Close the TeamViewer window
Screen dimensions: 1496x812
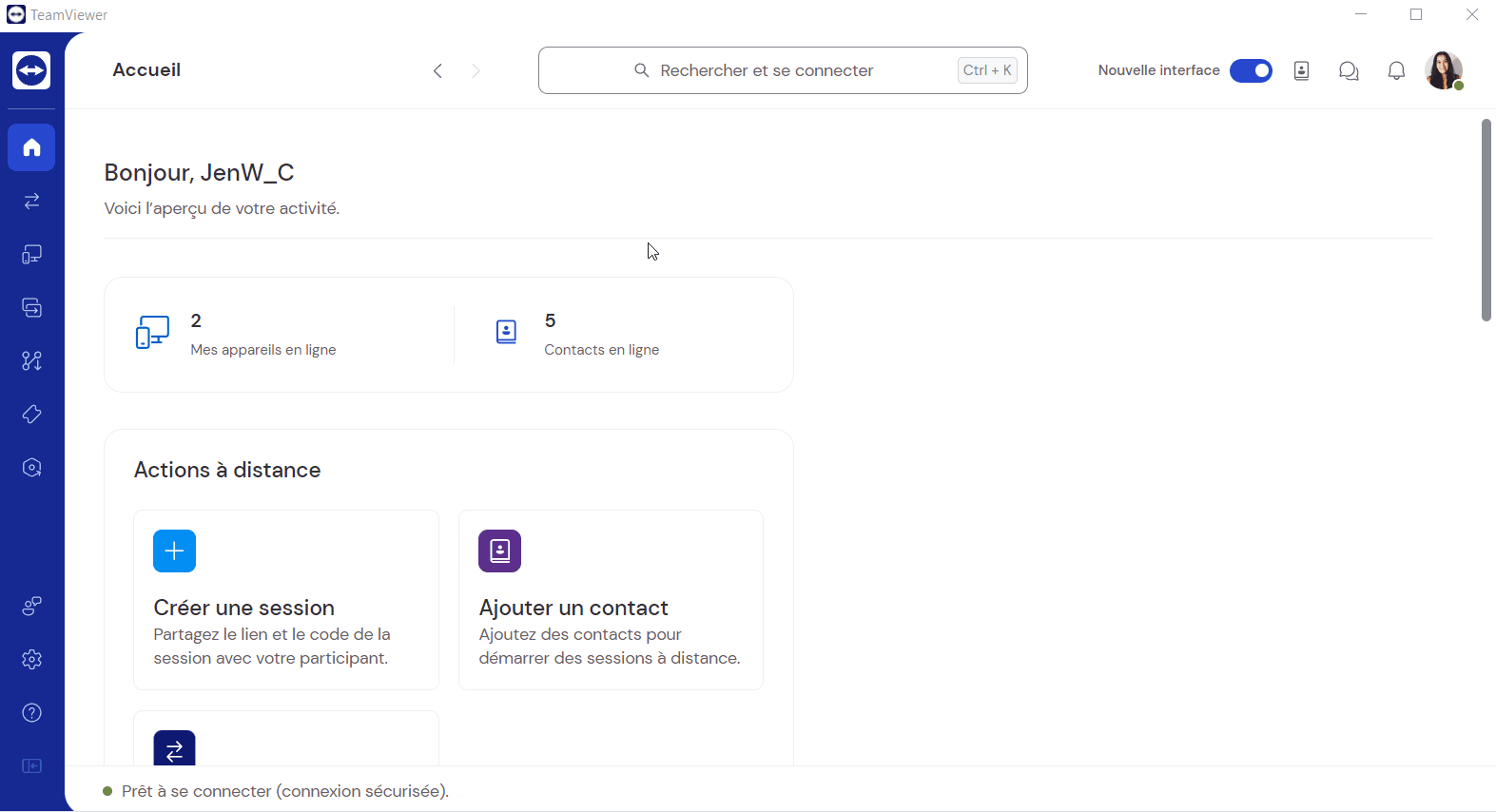click(1471, 14)
